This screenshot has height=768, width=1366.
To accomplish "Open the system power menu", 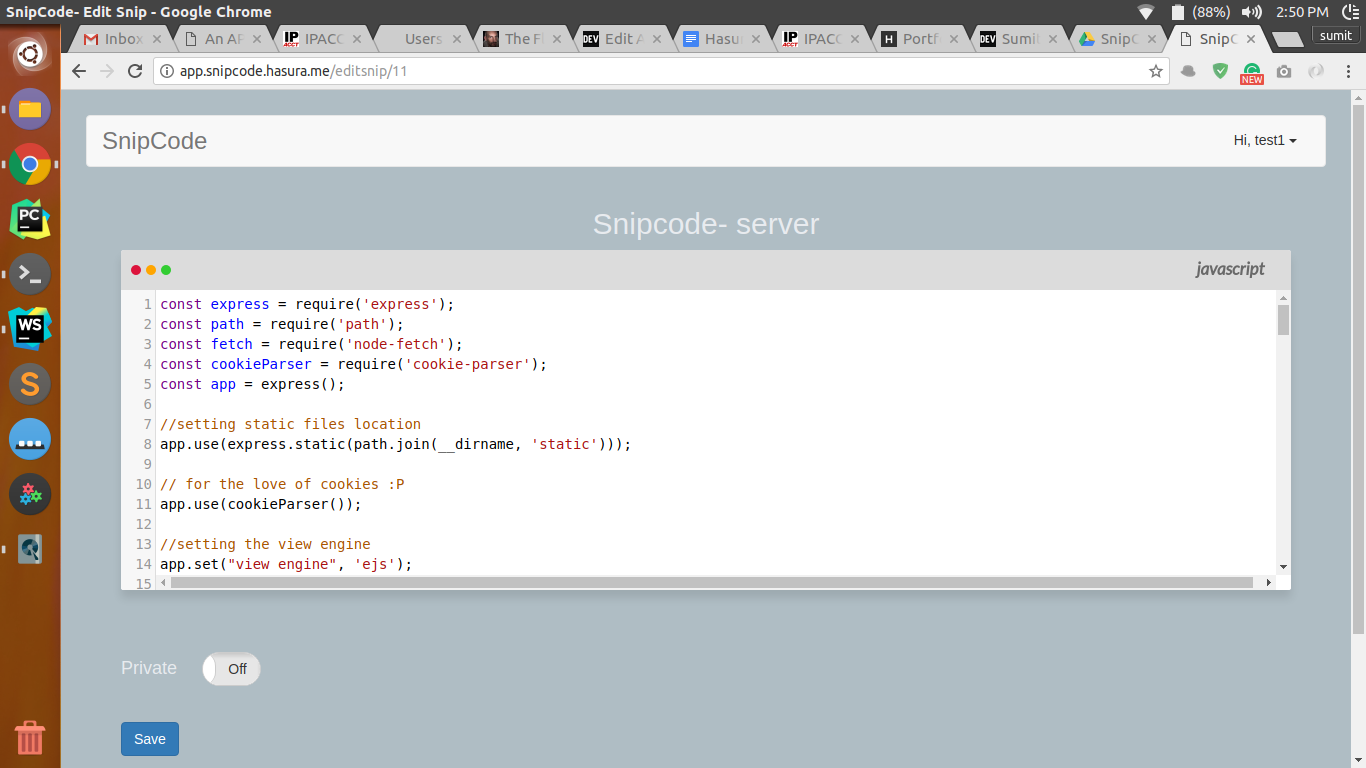I will click(1350, 12).
